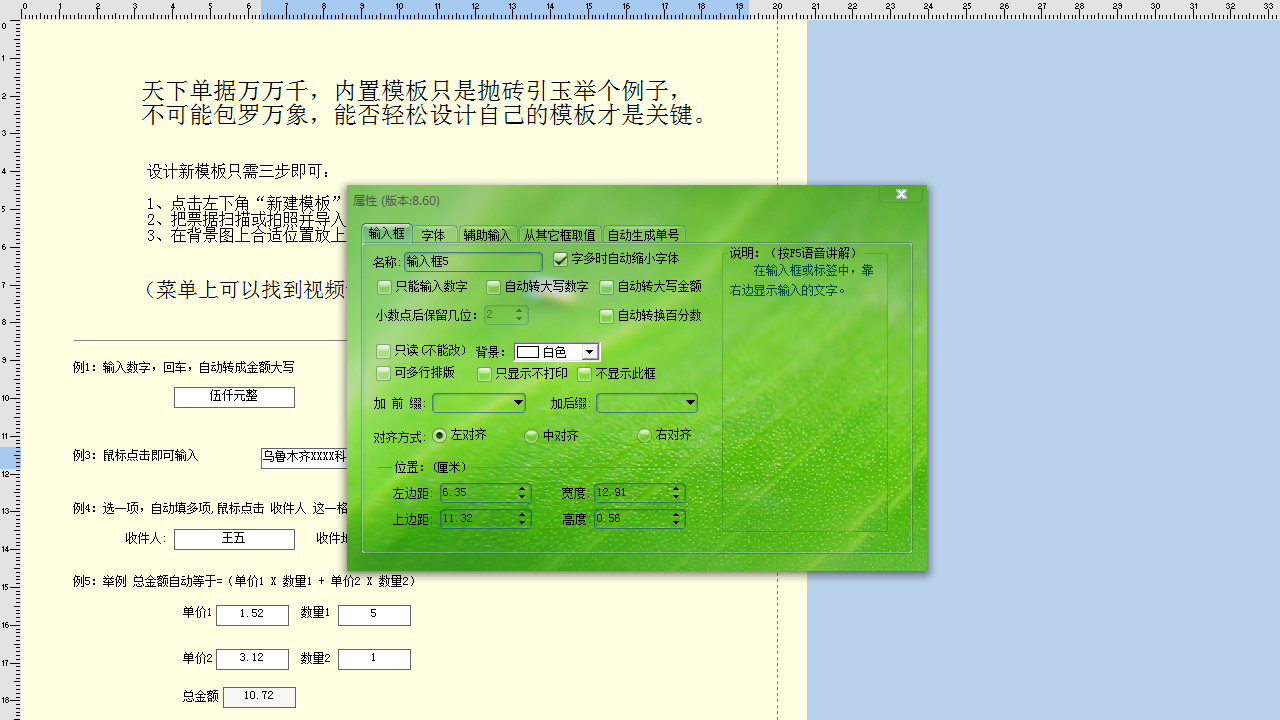Check the 只读(不能改) option
Screen dimensions: 1280x720
tap(384, 351)
